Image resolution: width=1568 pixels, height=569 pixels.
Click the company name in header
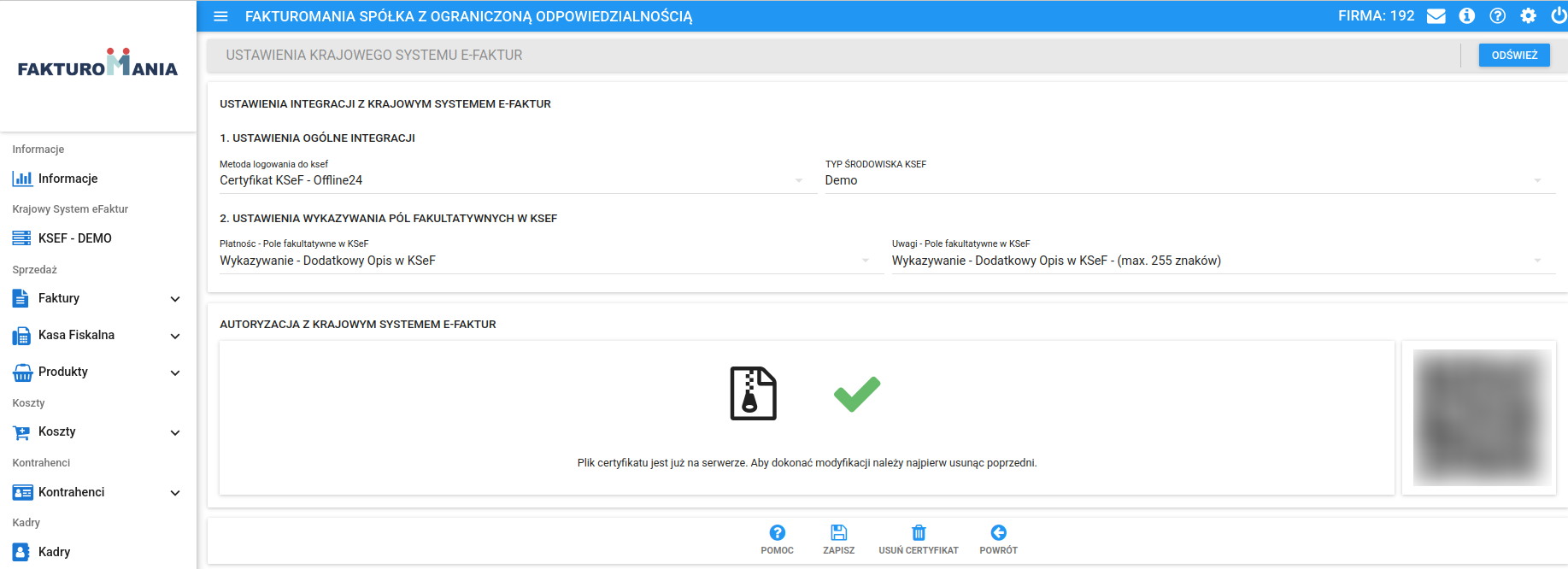[468, 16]
